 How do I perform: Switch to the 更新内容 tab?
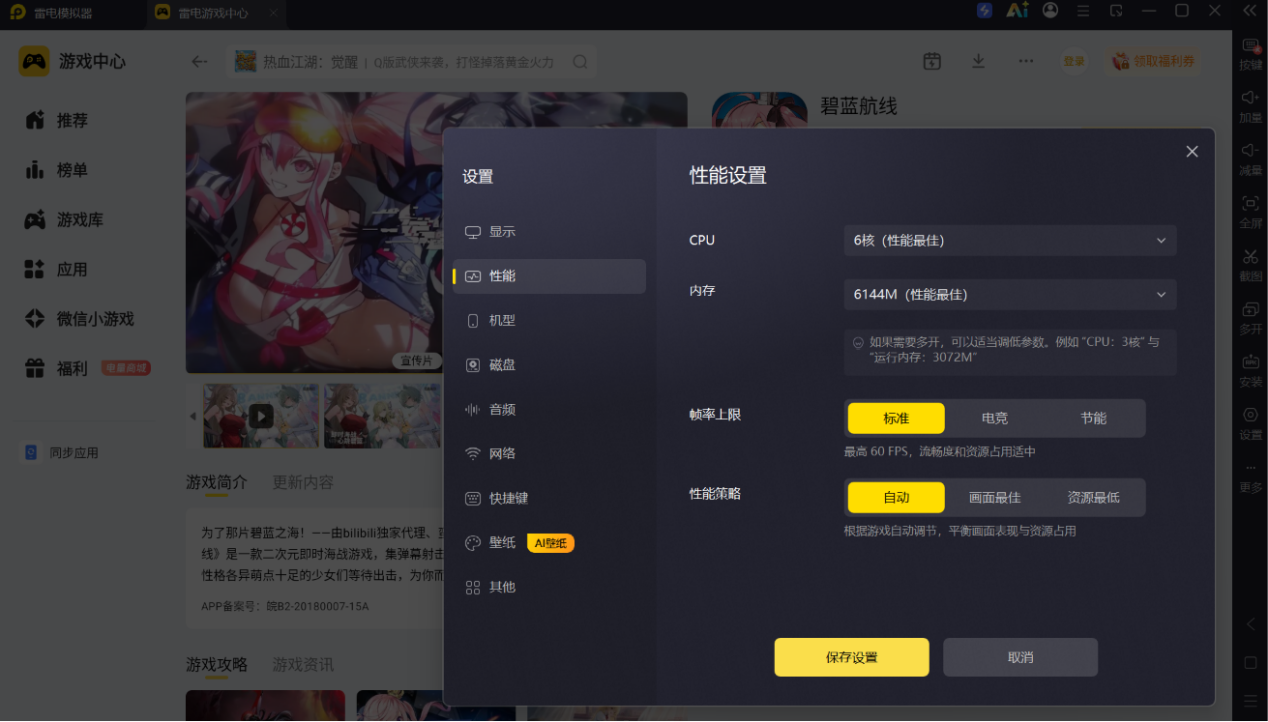tap(303, 482)
